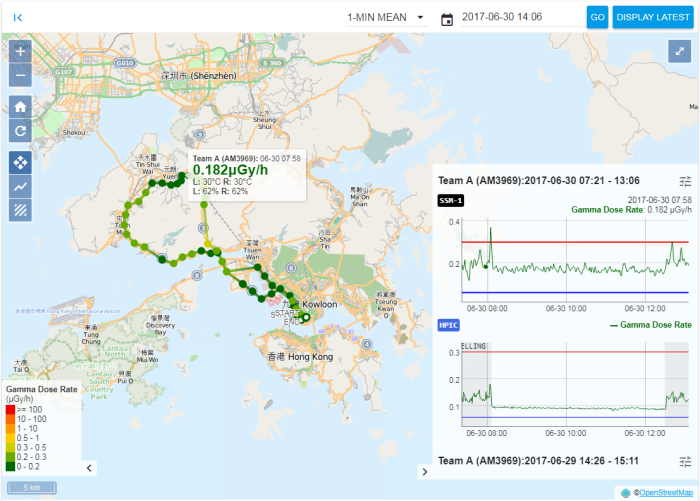The image size is (700, 501).
Task: Open settings for 2017-06-29 Team A chart
Action: click(x=685, y=462)
